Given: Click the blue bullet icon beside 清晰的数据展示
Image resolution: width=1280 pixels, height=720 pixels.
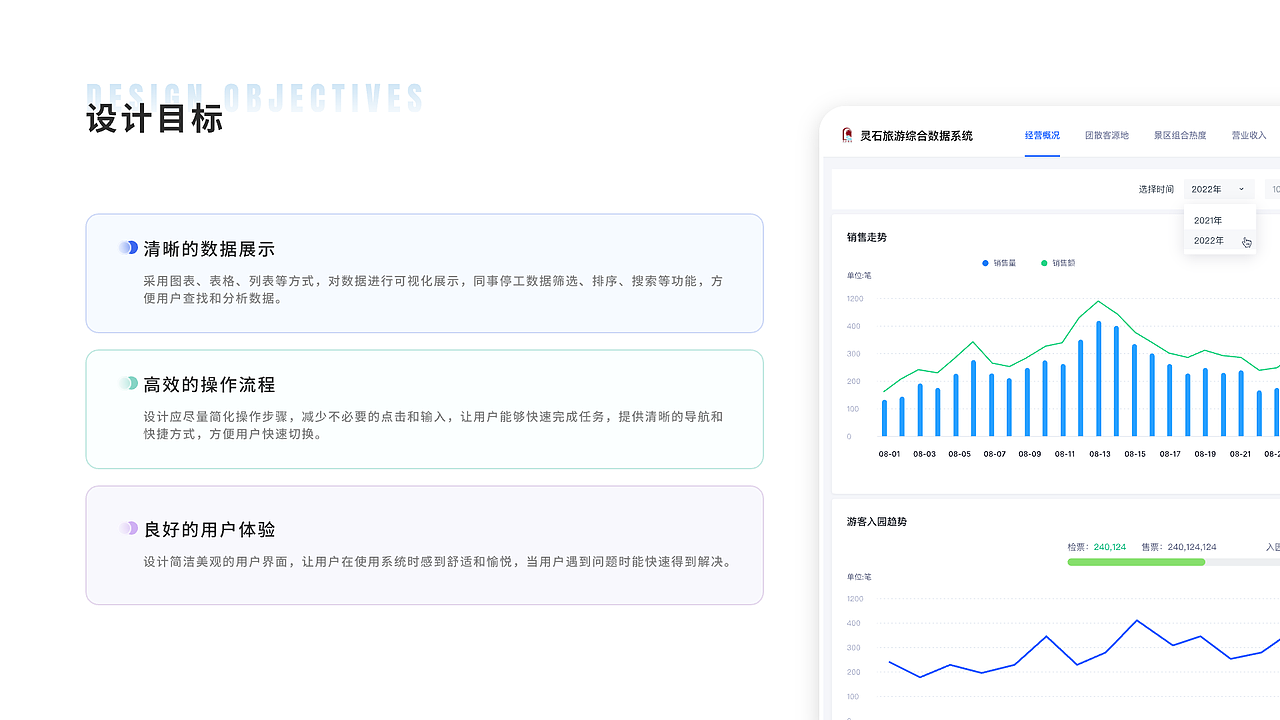Looking at the screenshot, I should point(128,247).
